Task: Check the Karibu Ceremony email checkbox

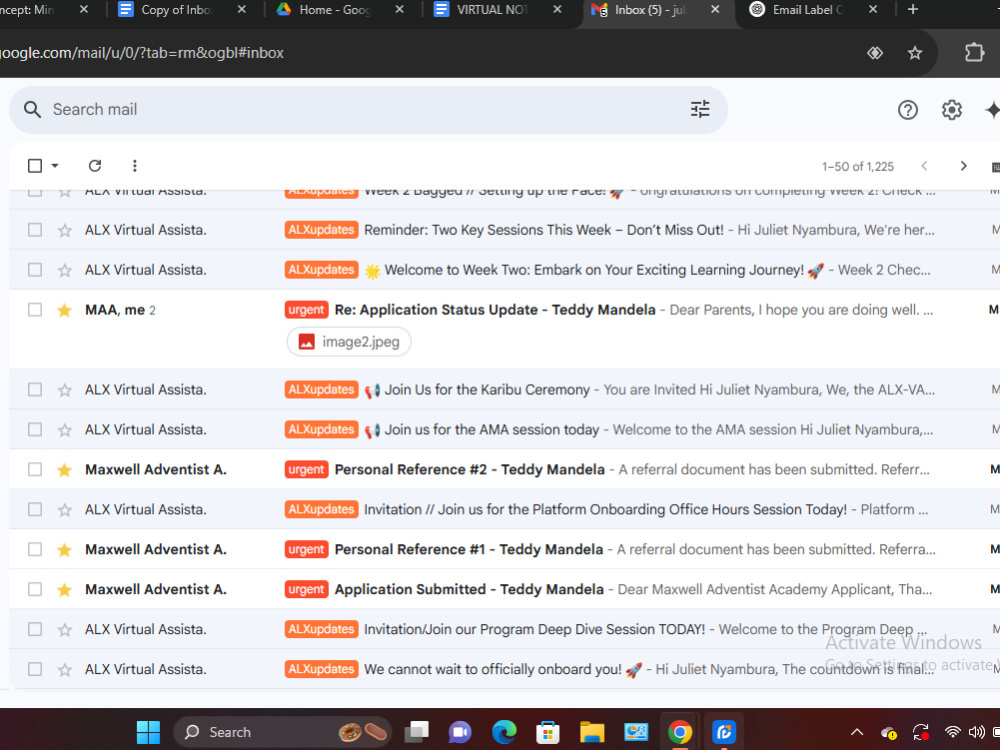Action: (x=35, y=389)
